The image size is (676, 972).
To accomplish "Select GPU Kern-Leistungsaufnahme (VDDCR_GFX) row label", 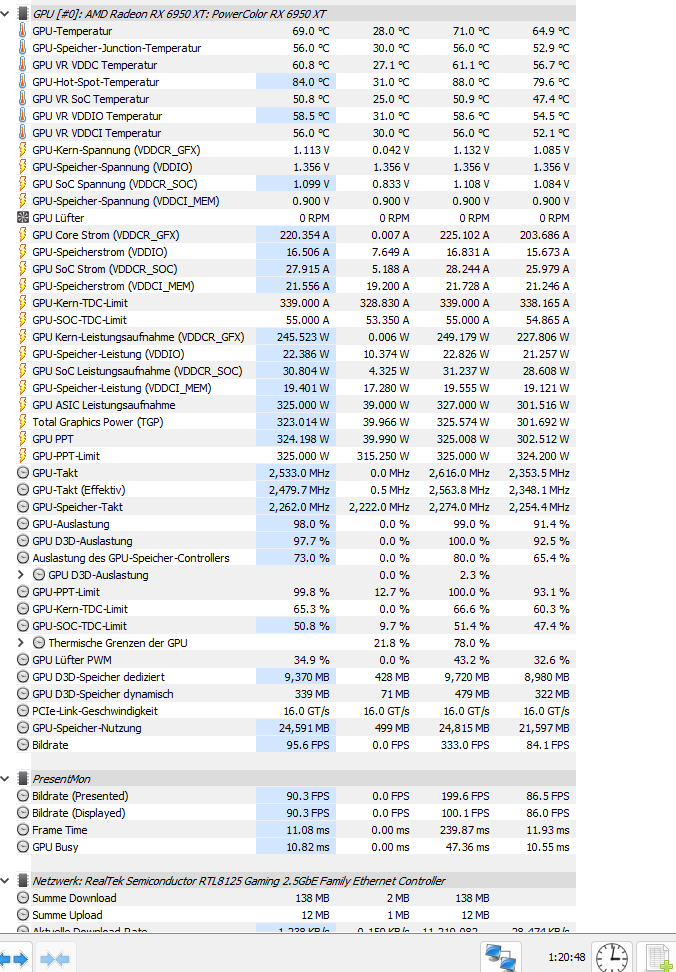I will tap(138, 337).
